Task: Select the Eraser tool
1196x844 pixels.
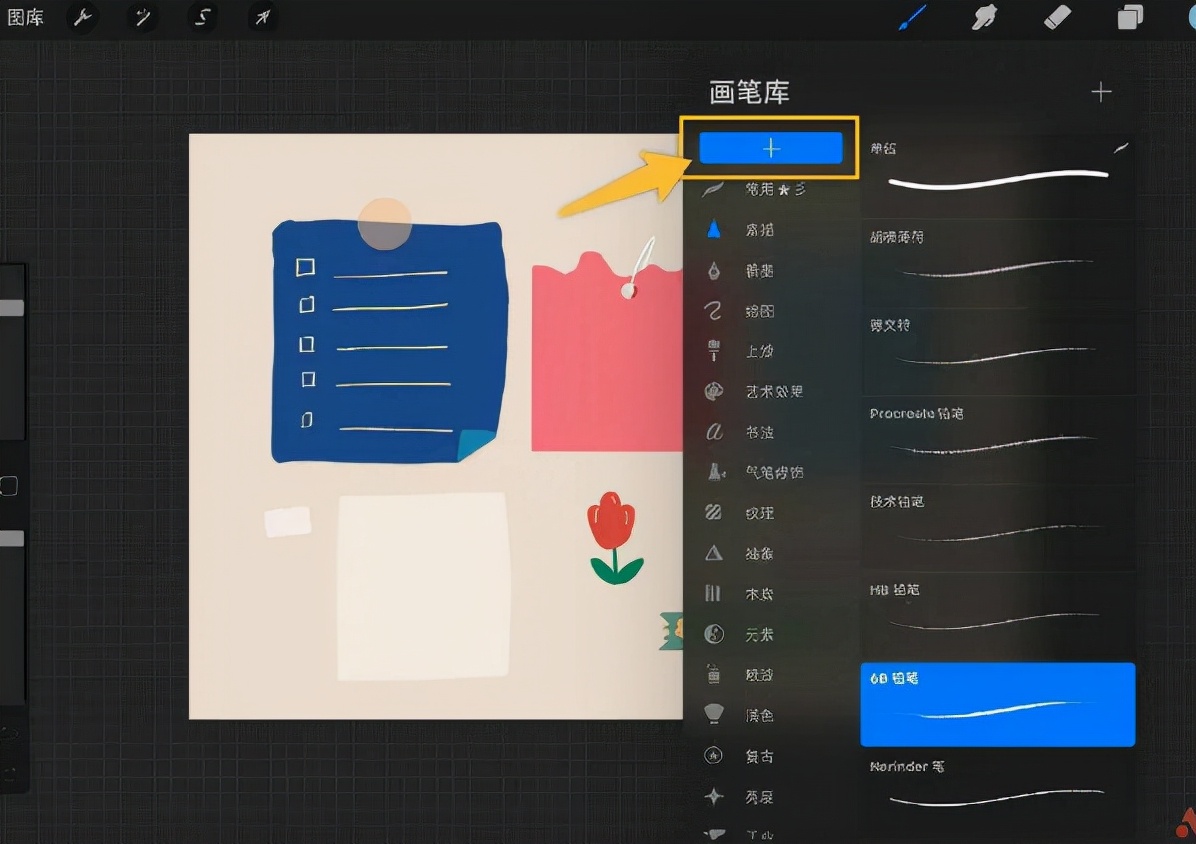Action: (x=1058, y=17)
